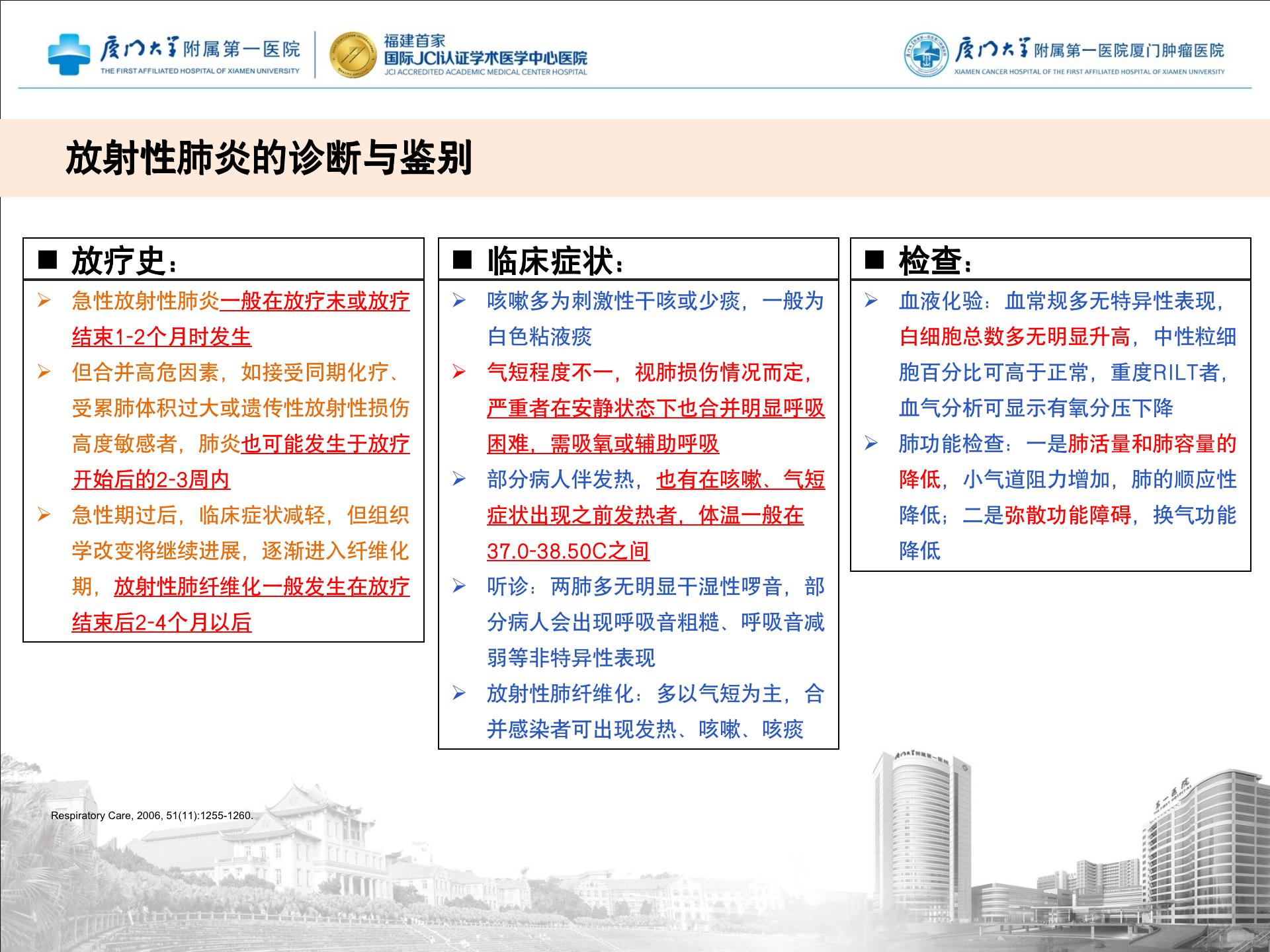Image resolution: width=1270 pixels, height=952 pixels.
Task: Click the arrow bullet before 急性期过后
Action: 44,515
